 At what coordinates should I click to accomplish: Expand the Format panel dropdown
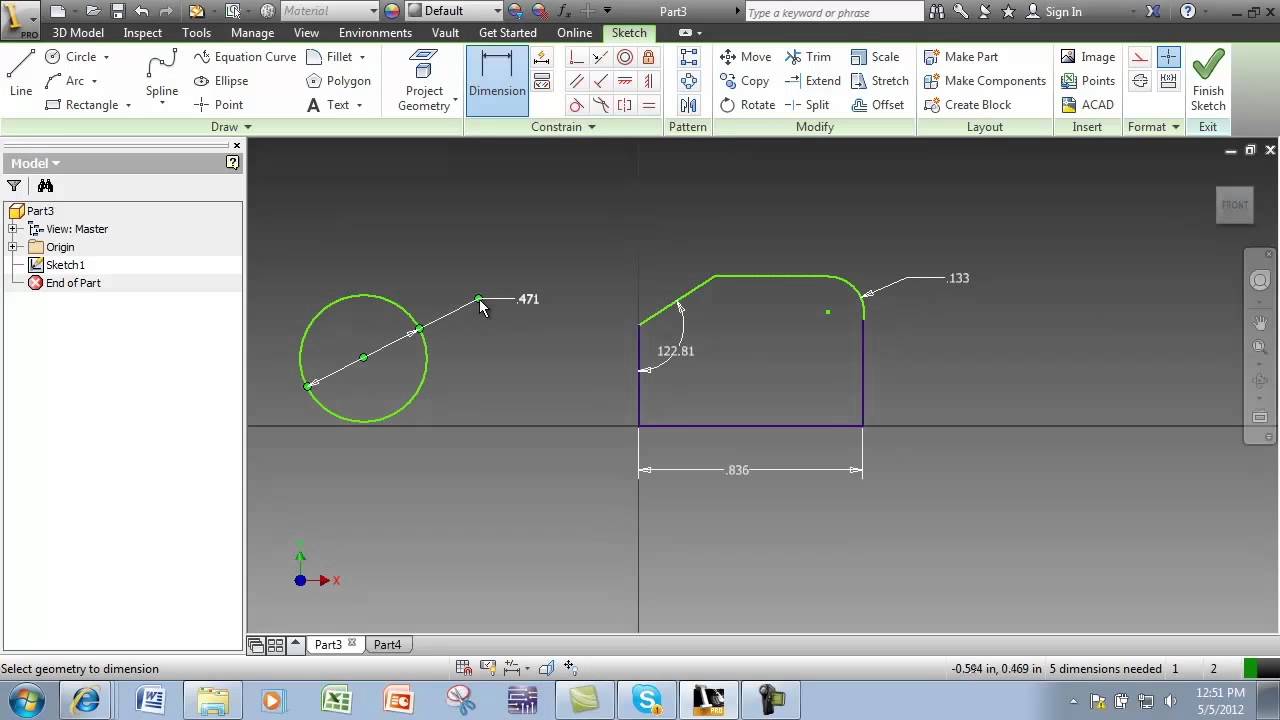pos(1154,127)
